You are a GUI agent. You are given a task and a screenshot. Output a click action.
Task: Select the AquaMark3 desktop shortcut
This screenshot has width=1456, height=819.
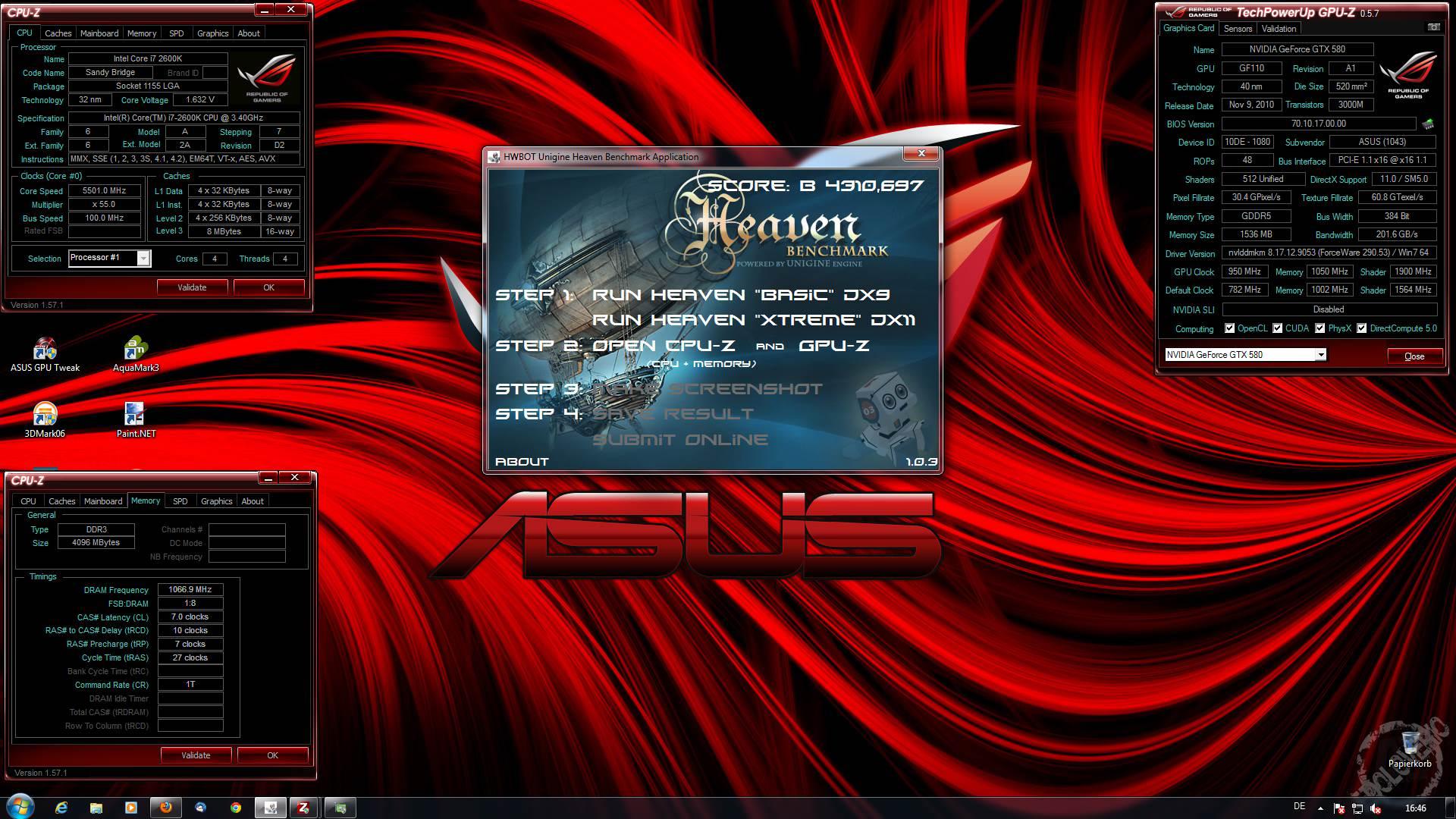[x=136, y=354]
